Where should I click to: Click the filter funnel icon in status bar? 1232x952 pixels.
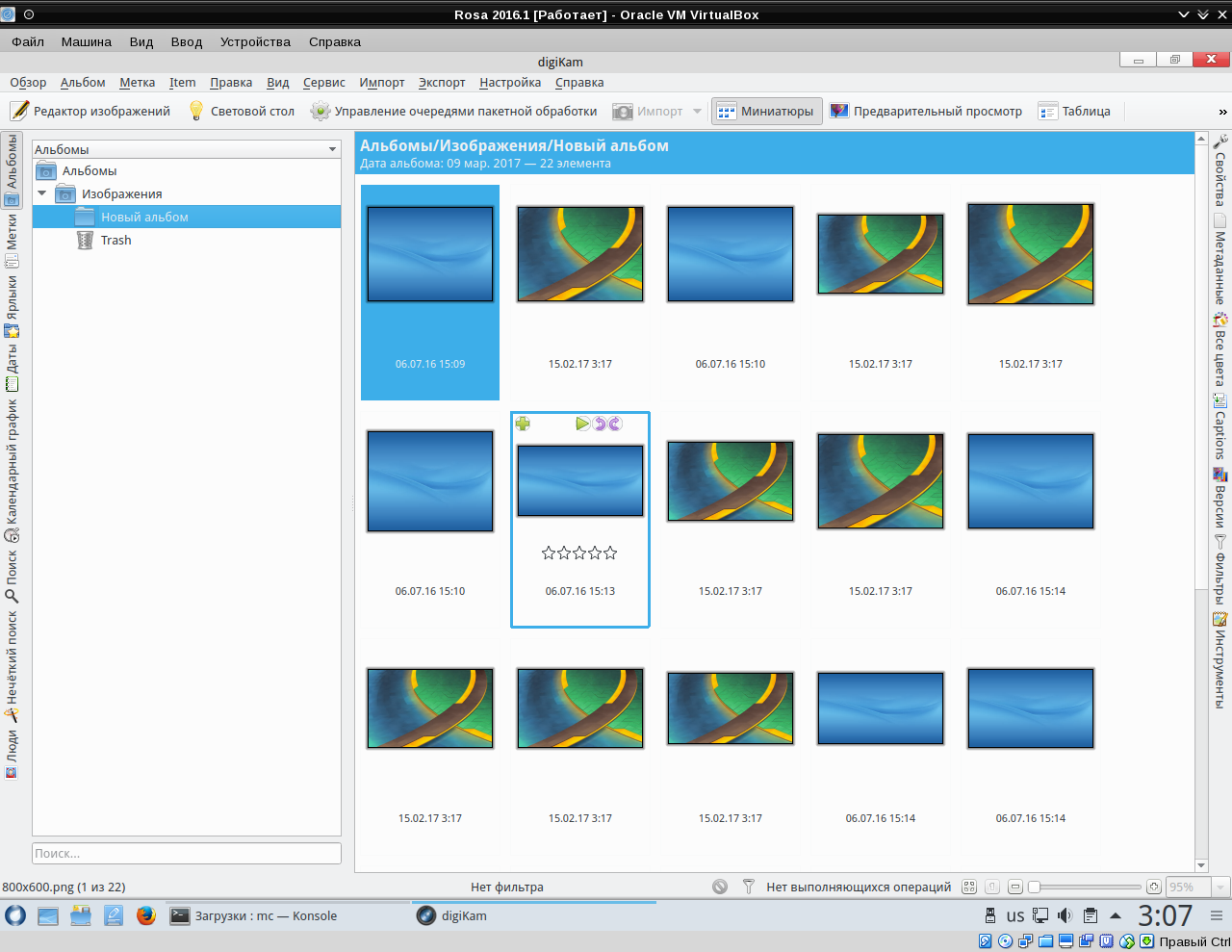(x=748, y=887)
